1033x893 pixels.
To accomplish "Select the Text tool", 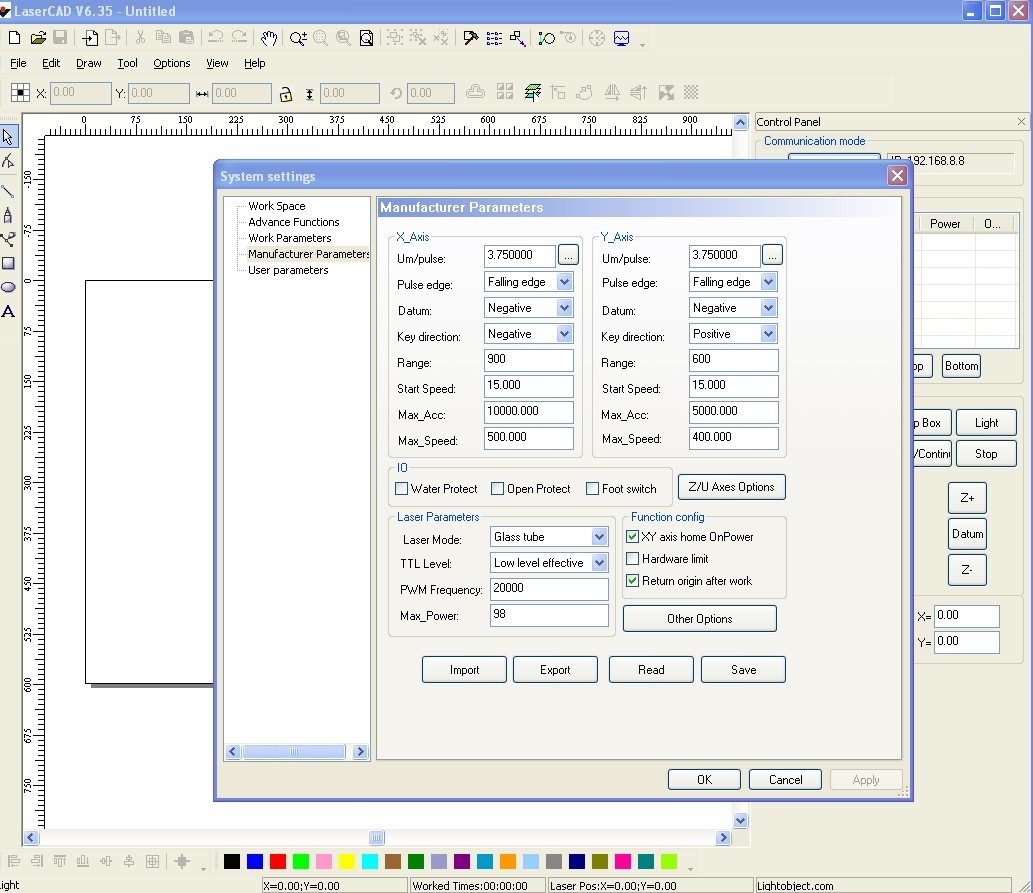I will [x=8, y=312].
